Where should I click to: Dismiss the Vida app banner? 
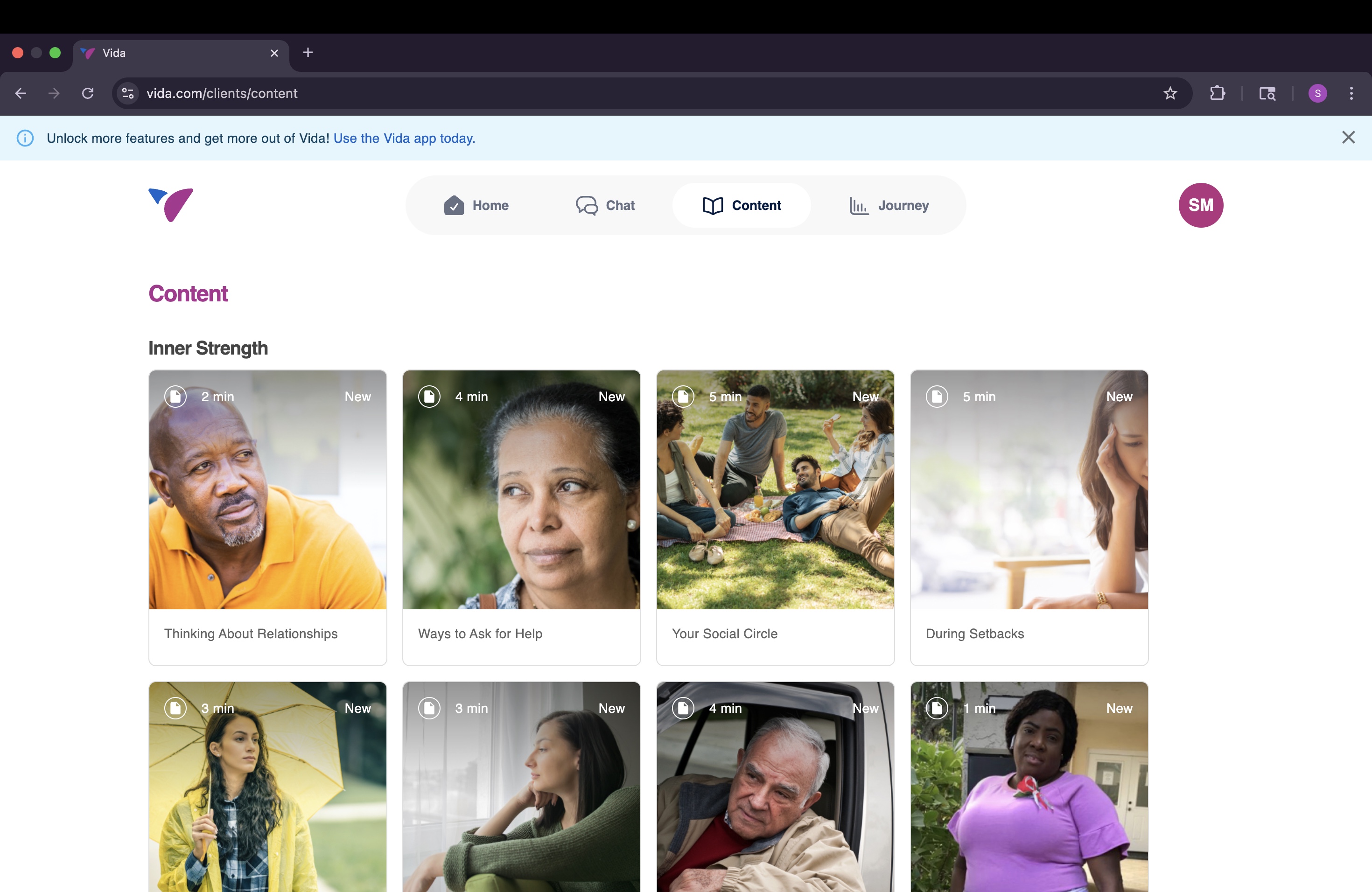pos(1348,137)
